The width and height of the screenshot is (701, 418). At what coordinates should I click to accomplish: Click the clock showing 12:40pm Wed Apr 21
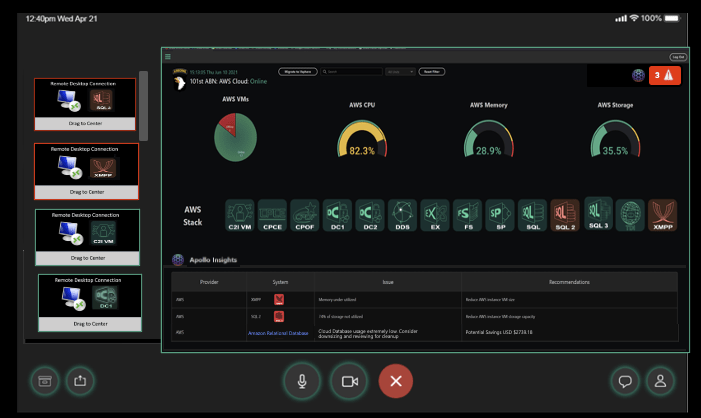[x=61, y=19]
